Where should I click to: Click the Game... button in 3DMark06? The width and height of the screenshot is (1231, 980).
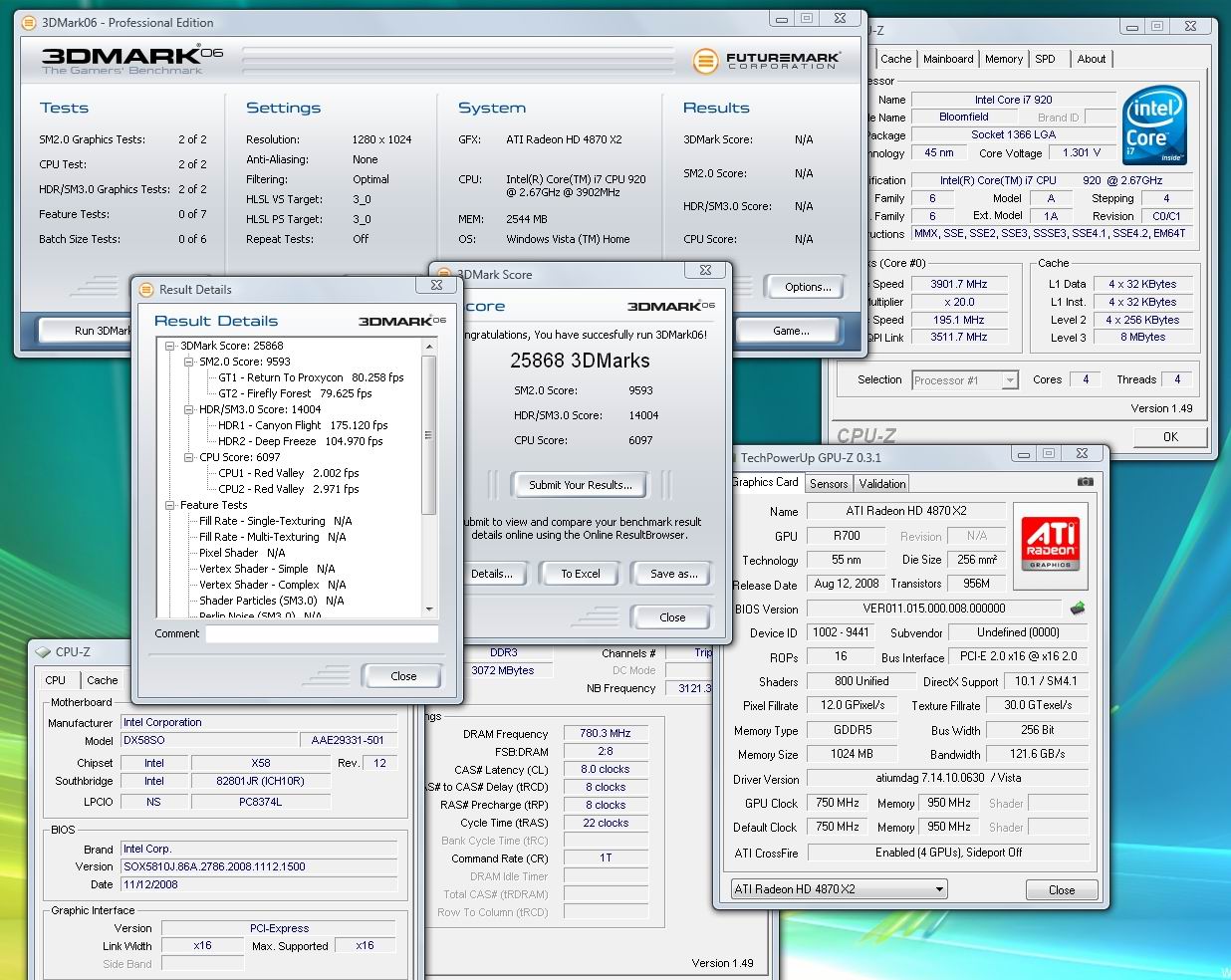click(x=791, y=331)
